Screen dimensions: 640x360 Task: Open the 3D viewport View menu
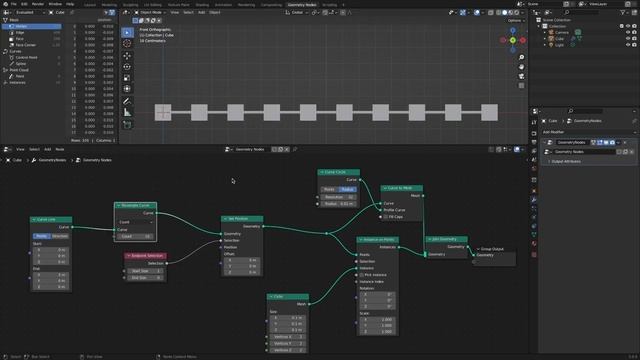tap(175, 13)
